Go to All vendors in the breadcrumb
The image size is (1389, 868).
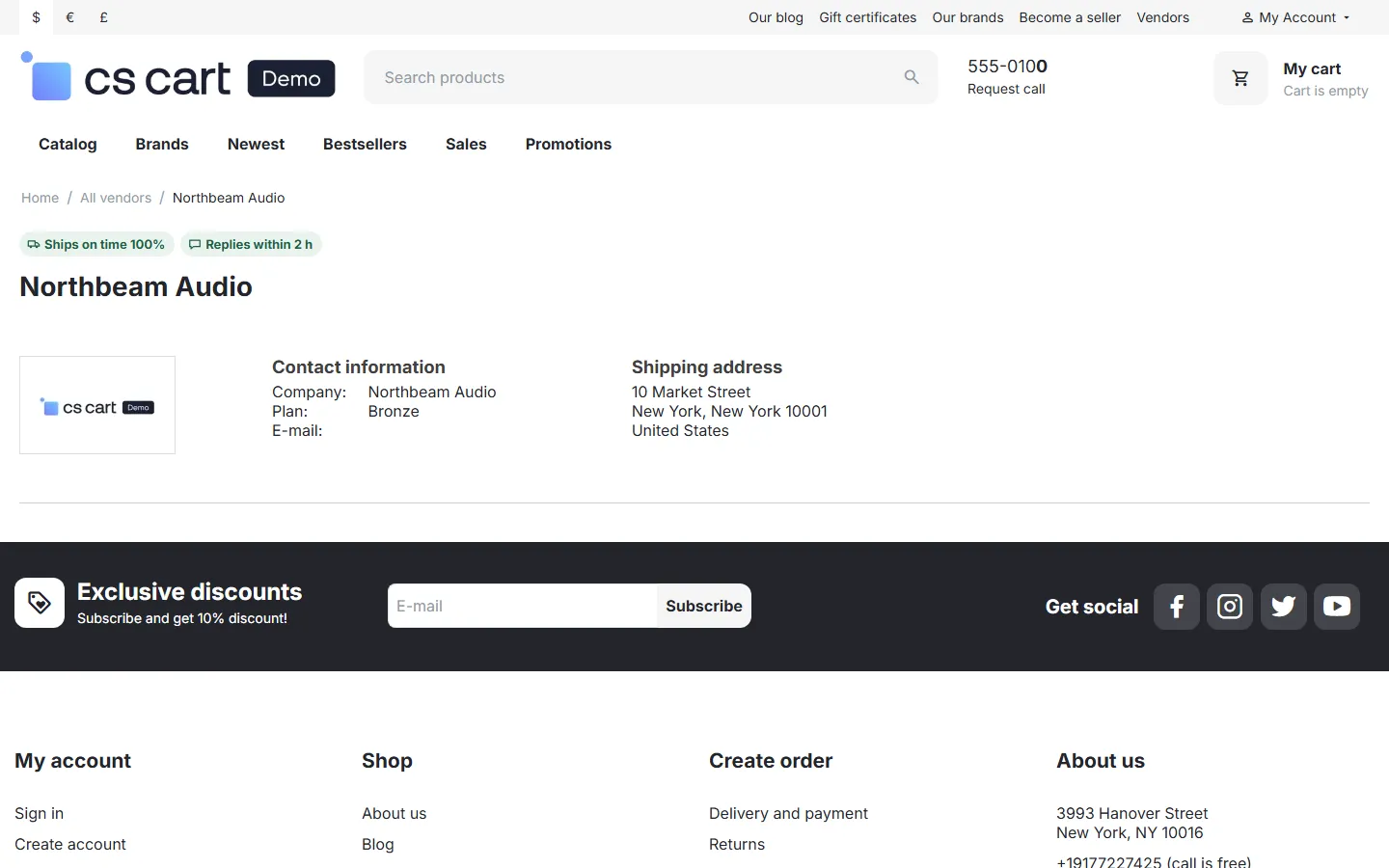point(116,198)
